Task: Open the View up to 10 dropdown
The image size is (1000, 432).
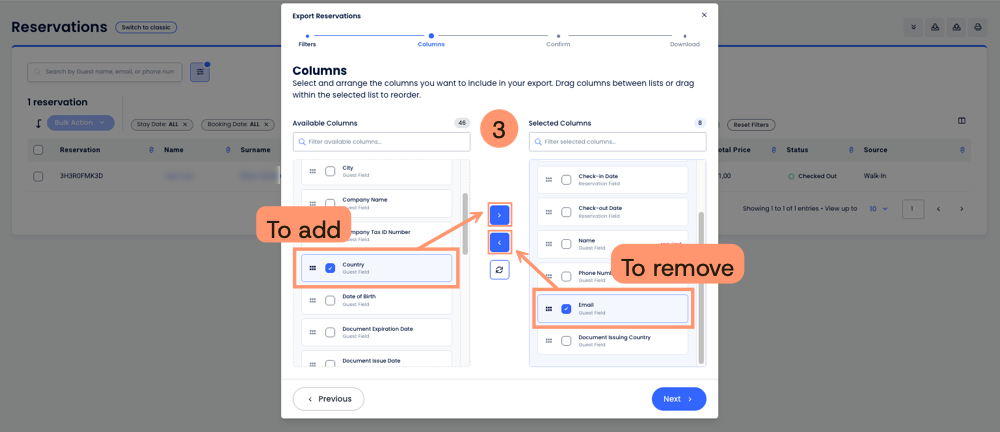Action: (879, 209)
